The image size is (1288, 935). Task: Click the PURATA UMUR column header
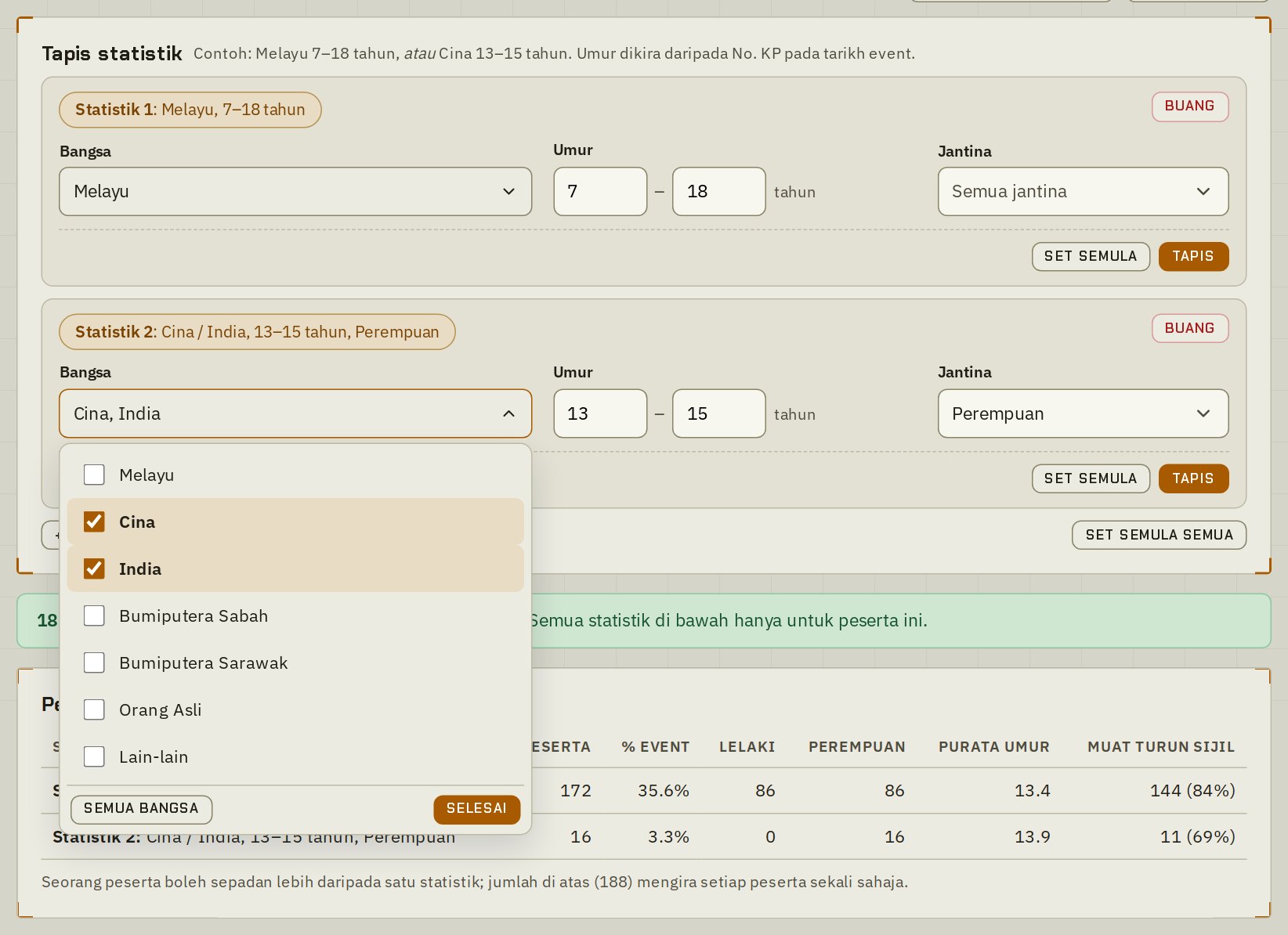pyautogui.click(x=993, y=747)
